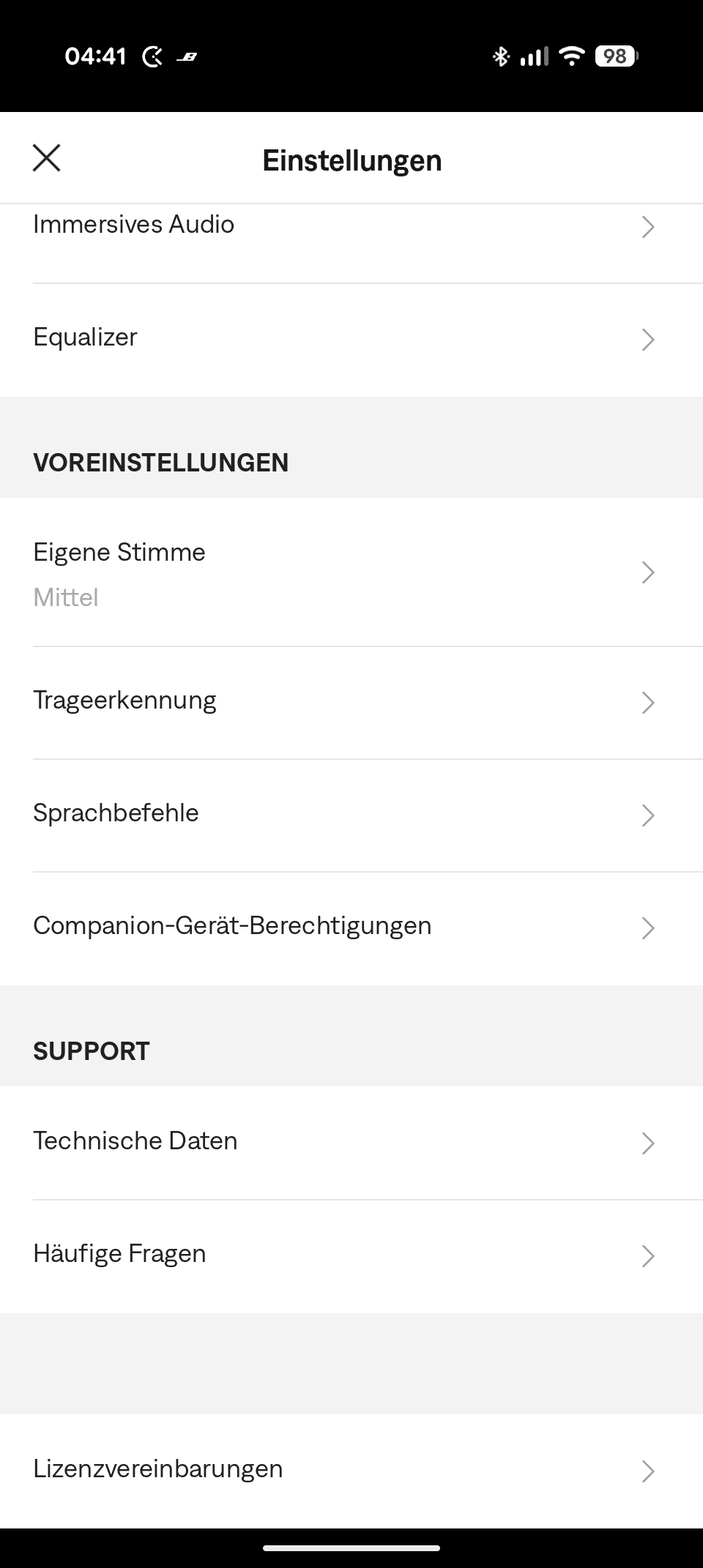Tap the Bluetooth icon in status bar

501,56
